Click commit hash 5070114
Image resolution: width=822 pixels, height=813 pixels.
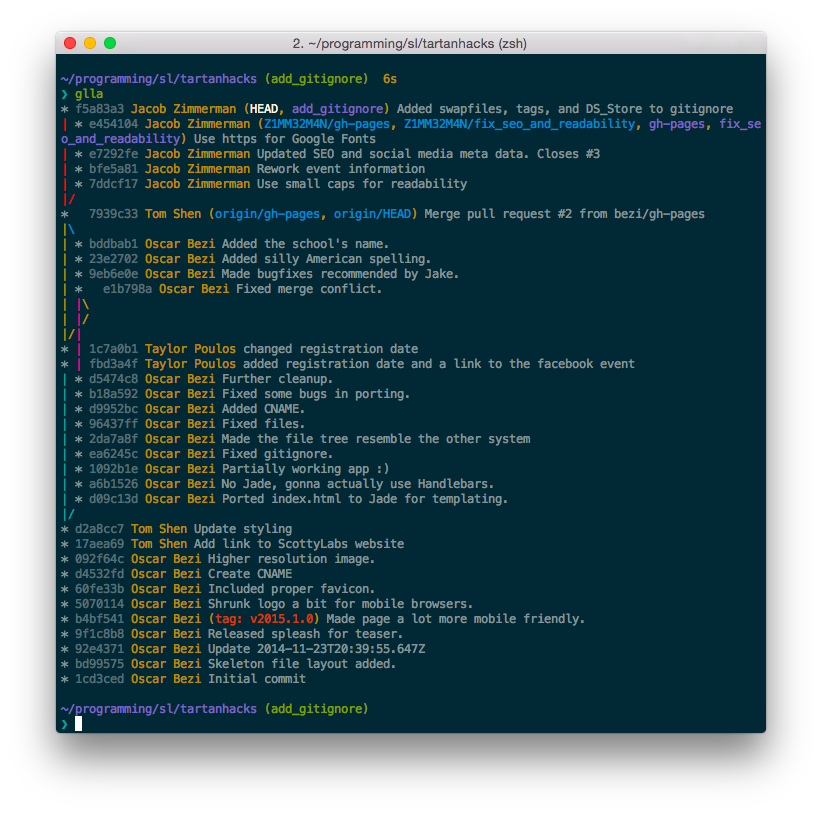click(x=100, y=604)
